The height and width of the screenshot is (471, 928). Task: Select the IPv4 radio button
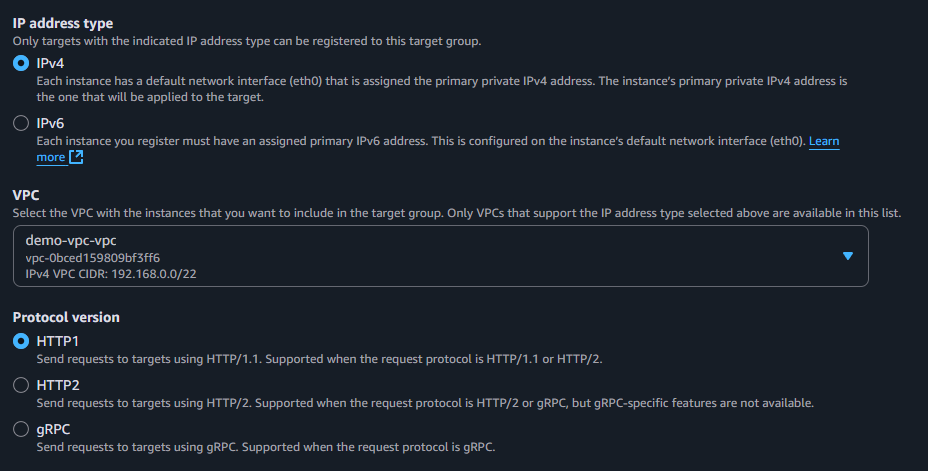click(x=21, y=63)
